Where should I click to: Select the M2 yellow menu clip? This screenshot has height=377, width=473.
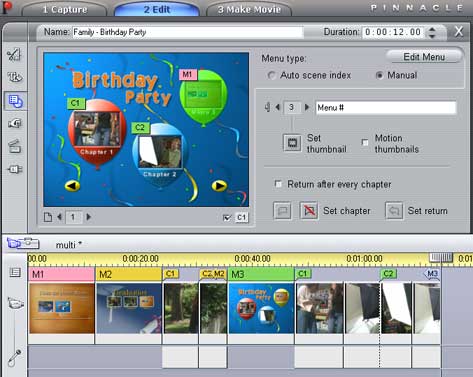(129, 274)
